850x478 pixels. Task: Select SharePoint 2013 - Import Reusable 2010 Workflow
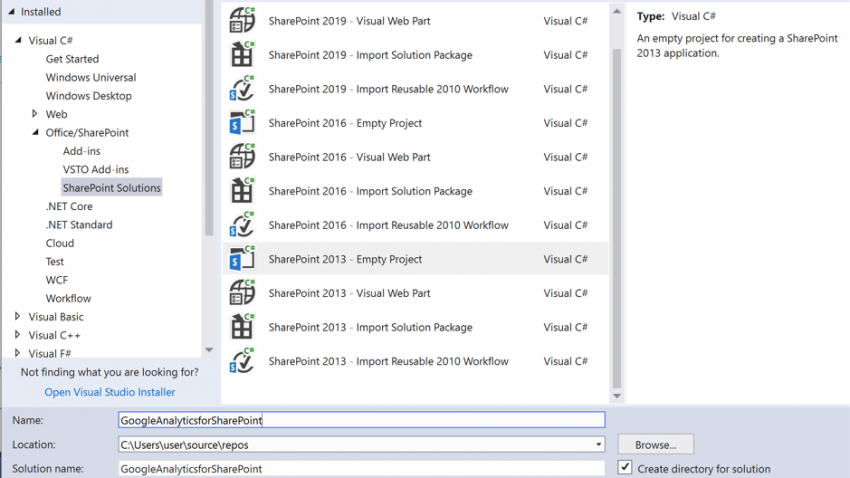388,361
